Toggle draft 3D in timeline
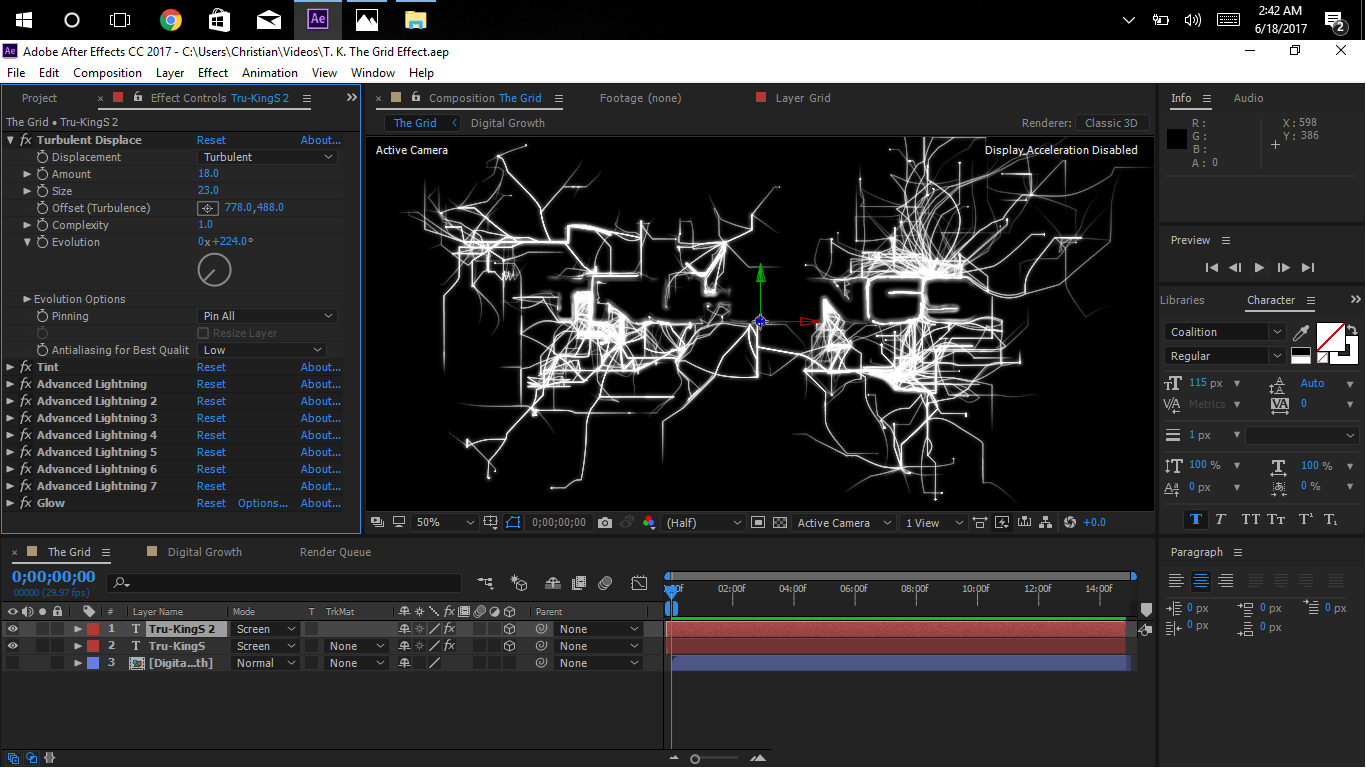The height and width of the screenshot is (768, 1366). click(x=519, y=583)
